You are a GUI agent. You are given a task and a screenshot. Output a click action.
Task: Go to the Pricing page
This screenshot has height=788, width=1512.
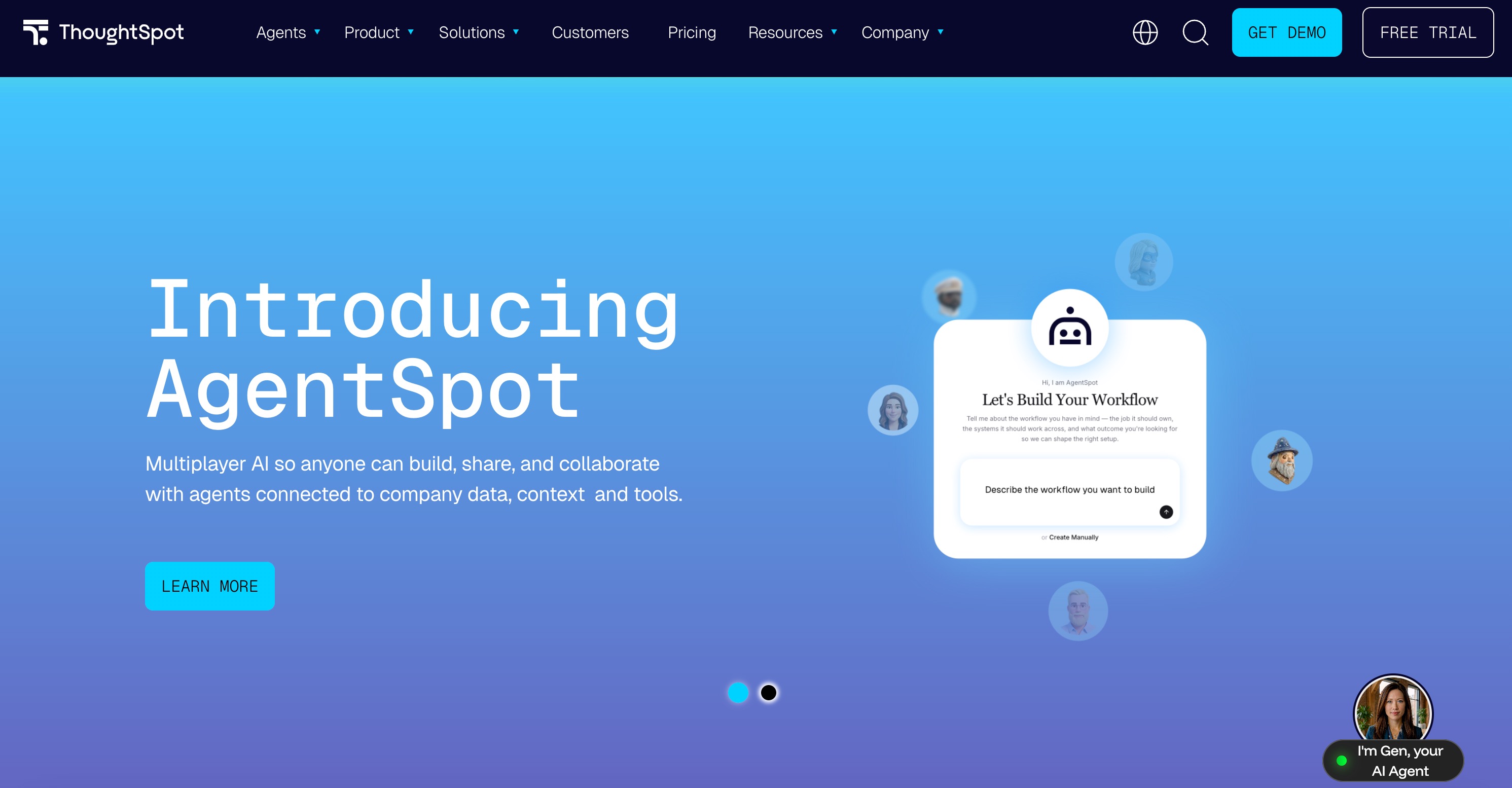pyautogui.click(x=692, y=32)
